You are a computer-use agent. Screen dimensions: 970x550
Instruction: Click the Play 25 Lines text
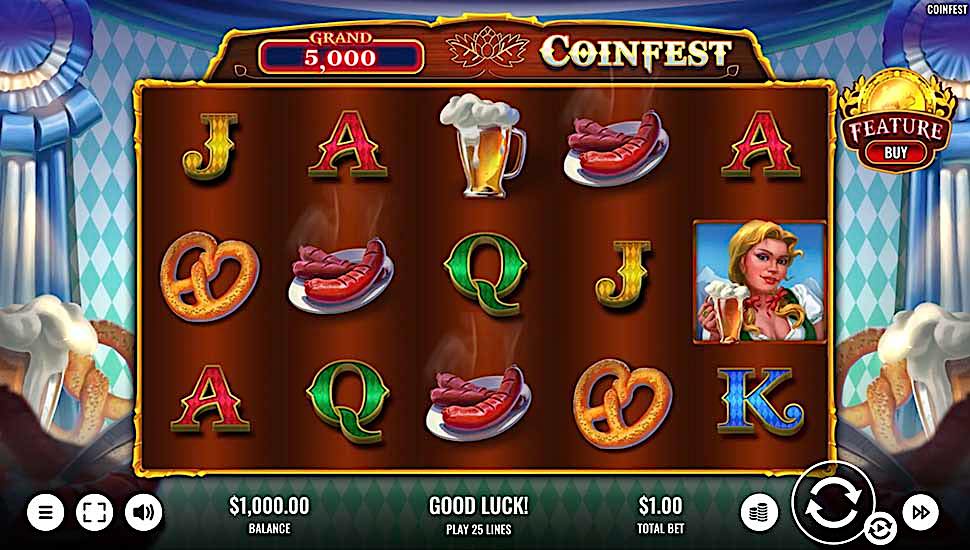click(x=478, y=530)
